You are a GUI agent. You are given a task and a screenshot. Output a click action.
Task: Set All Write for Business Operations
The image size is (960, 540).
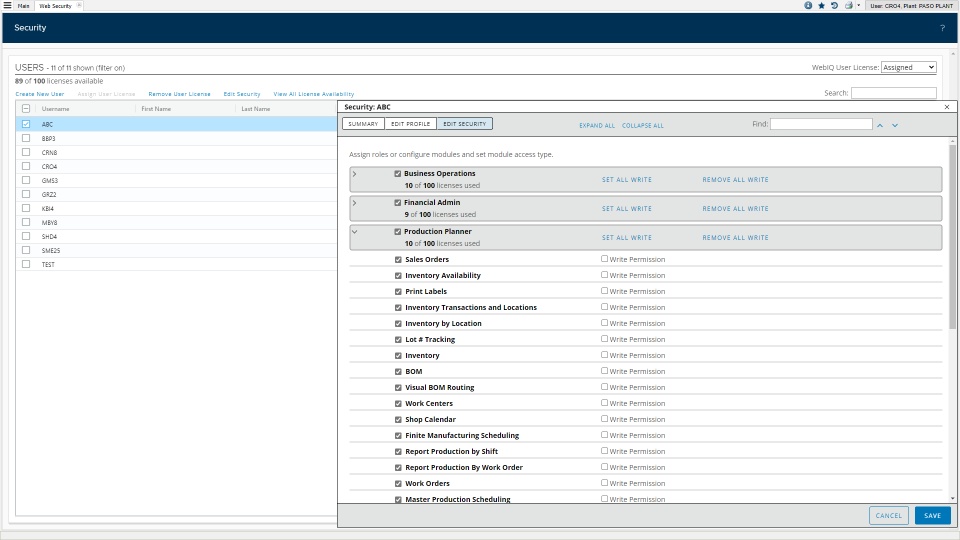tap(627, 180)
